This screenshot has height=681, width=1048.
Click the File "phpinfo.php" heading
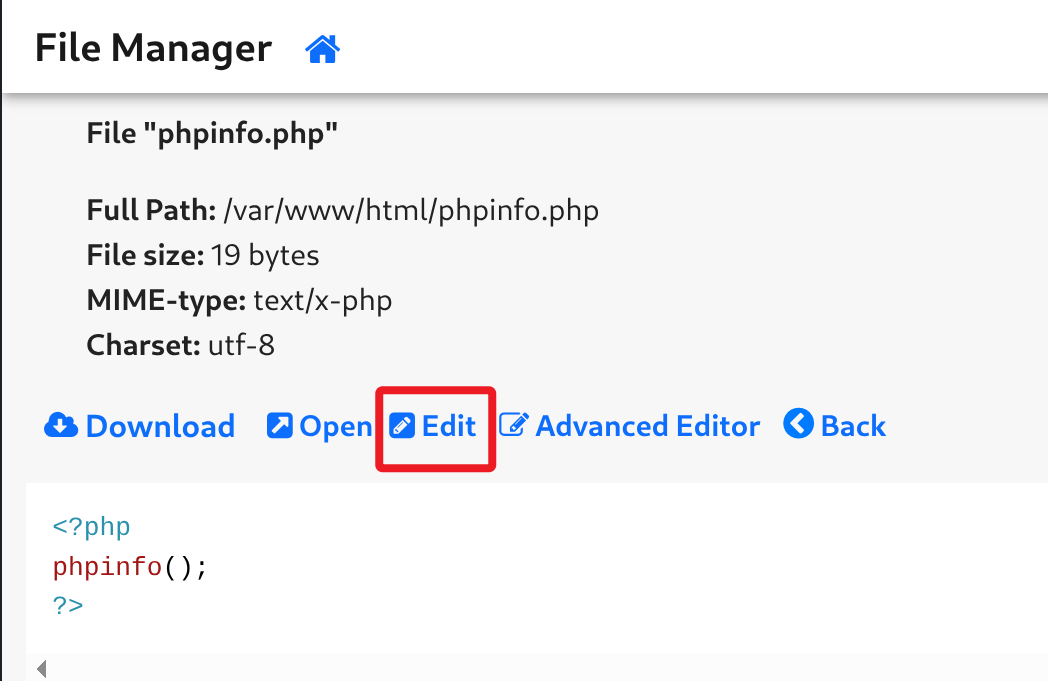(212, 133)
